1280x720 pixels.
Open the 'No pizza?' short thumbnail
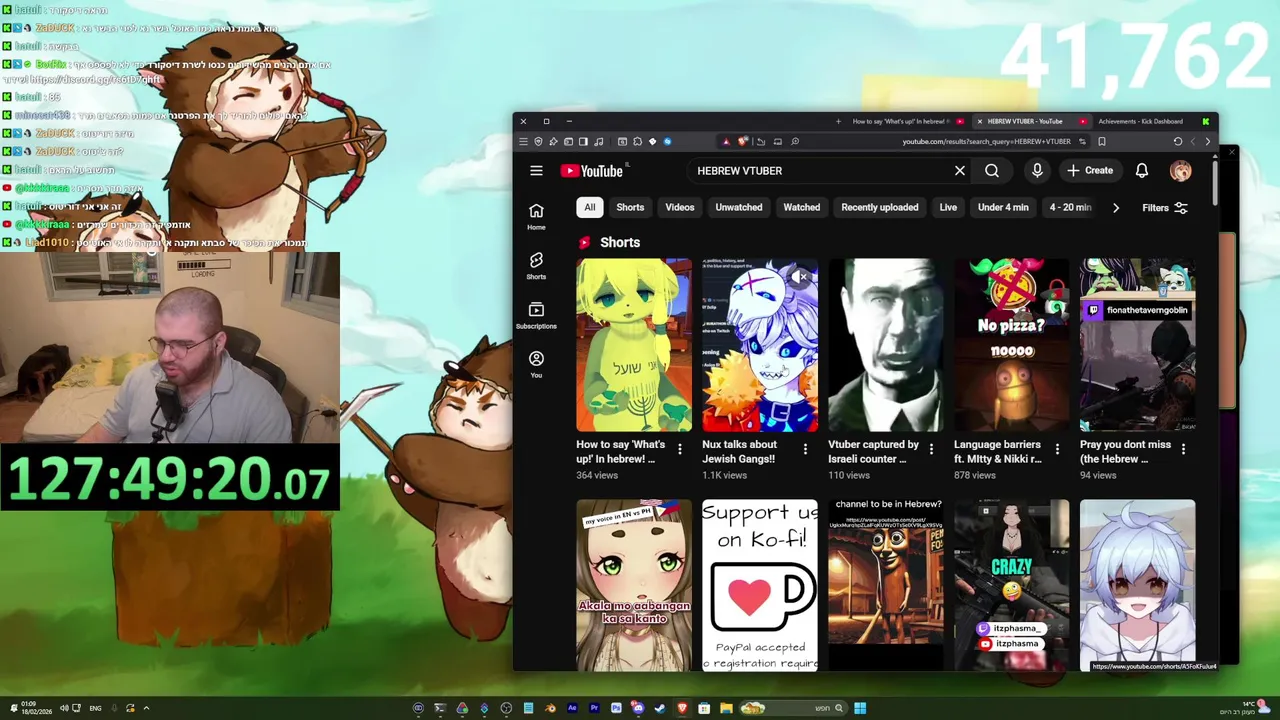pyautogui.click(x=1012, y=345)
